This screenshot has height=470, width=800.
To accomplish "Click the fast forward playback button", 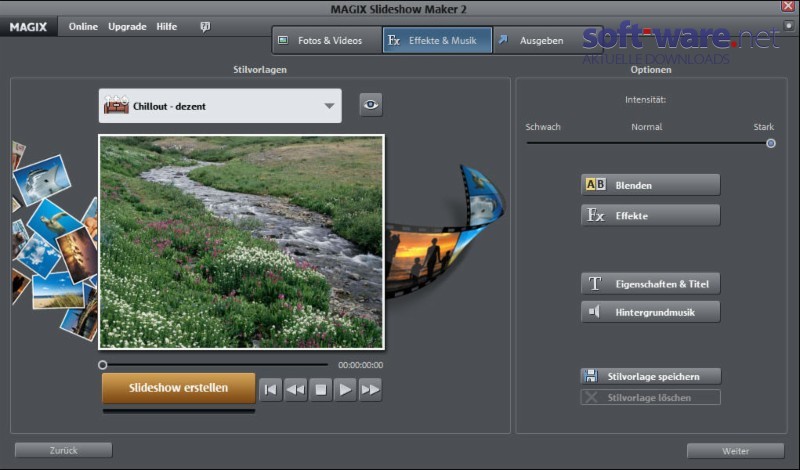I will coord(370,389).
